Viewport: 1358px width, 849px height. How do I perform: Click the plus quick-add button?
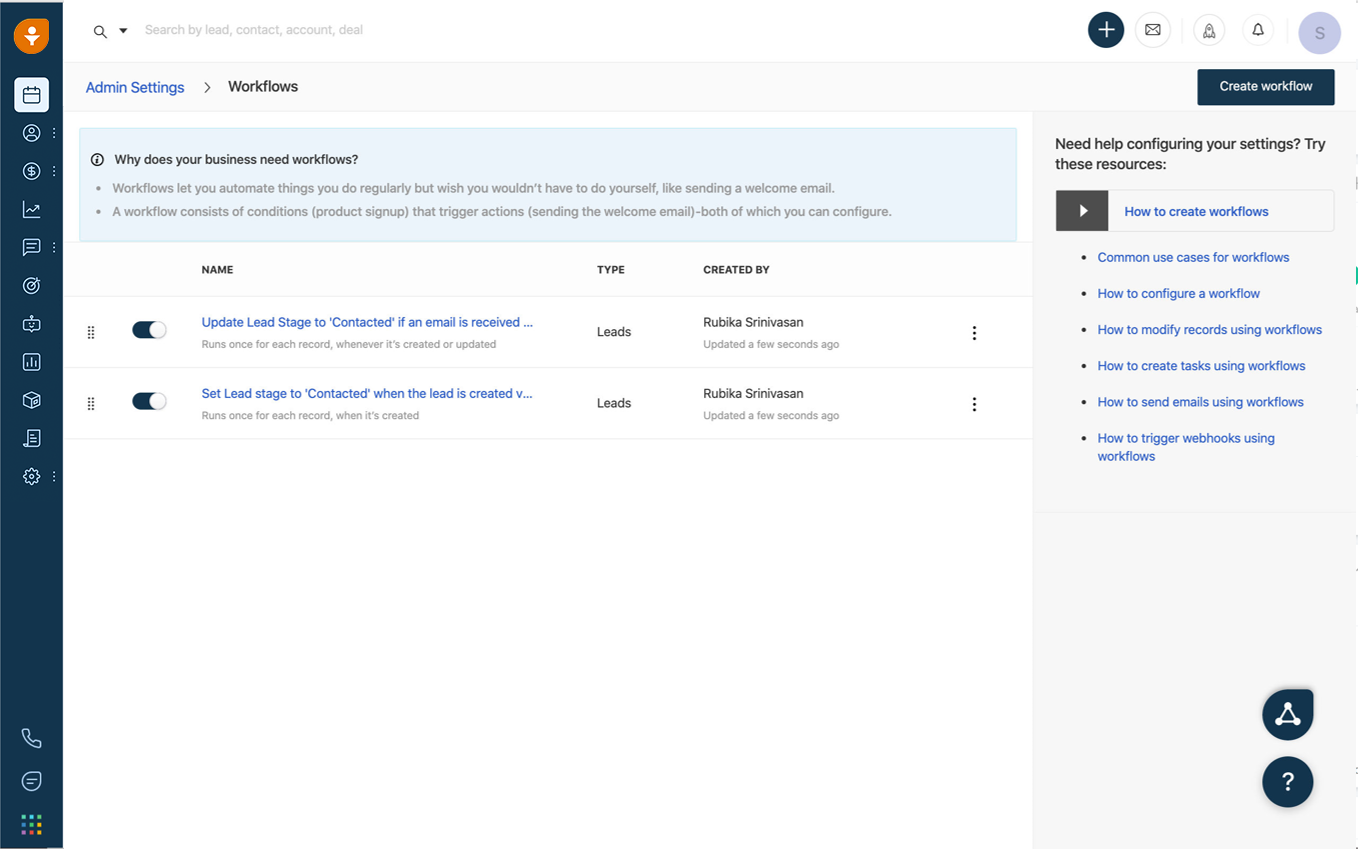tap(1106, 30)
